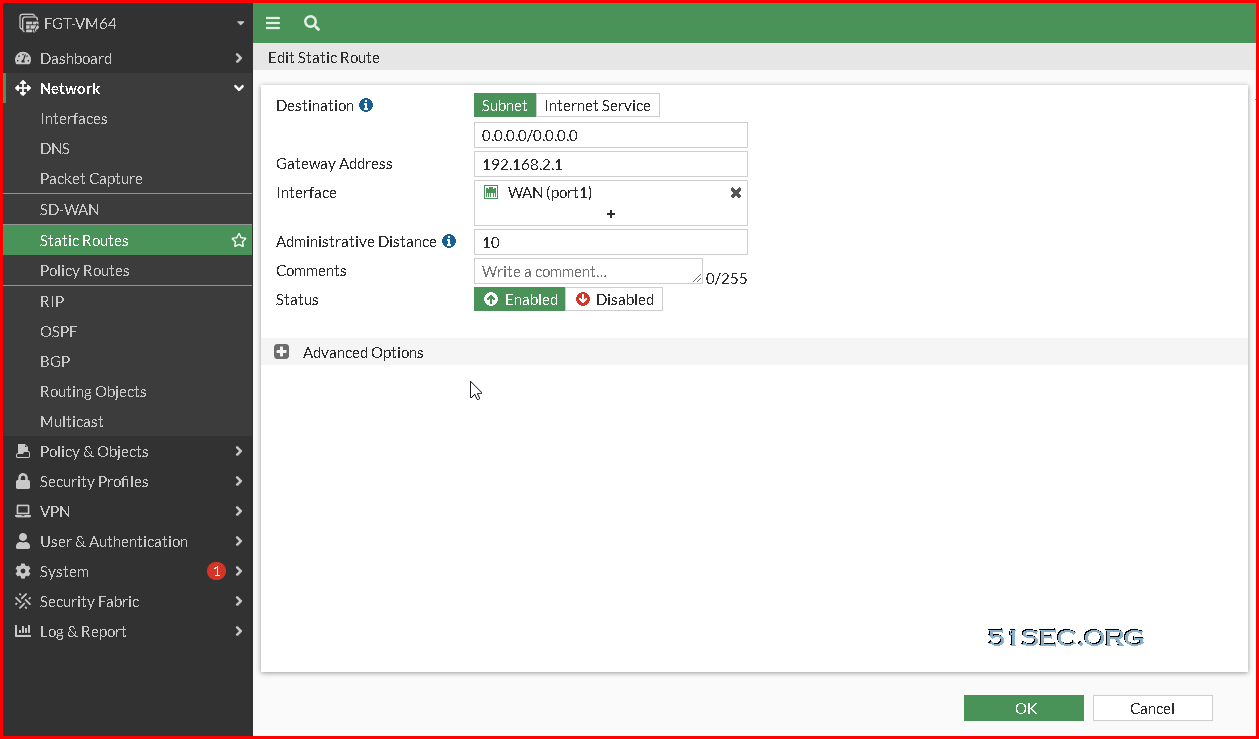Select the Subnet destination type
The width and height of the screenshot is (1259, 739).
(x=505, y=105)
